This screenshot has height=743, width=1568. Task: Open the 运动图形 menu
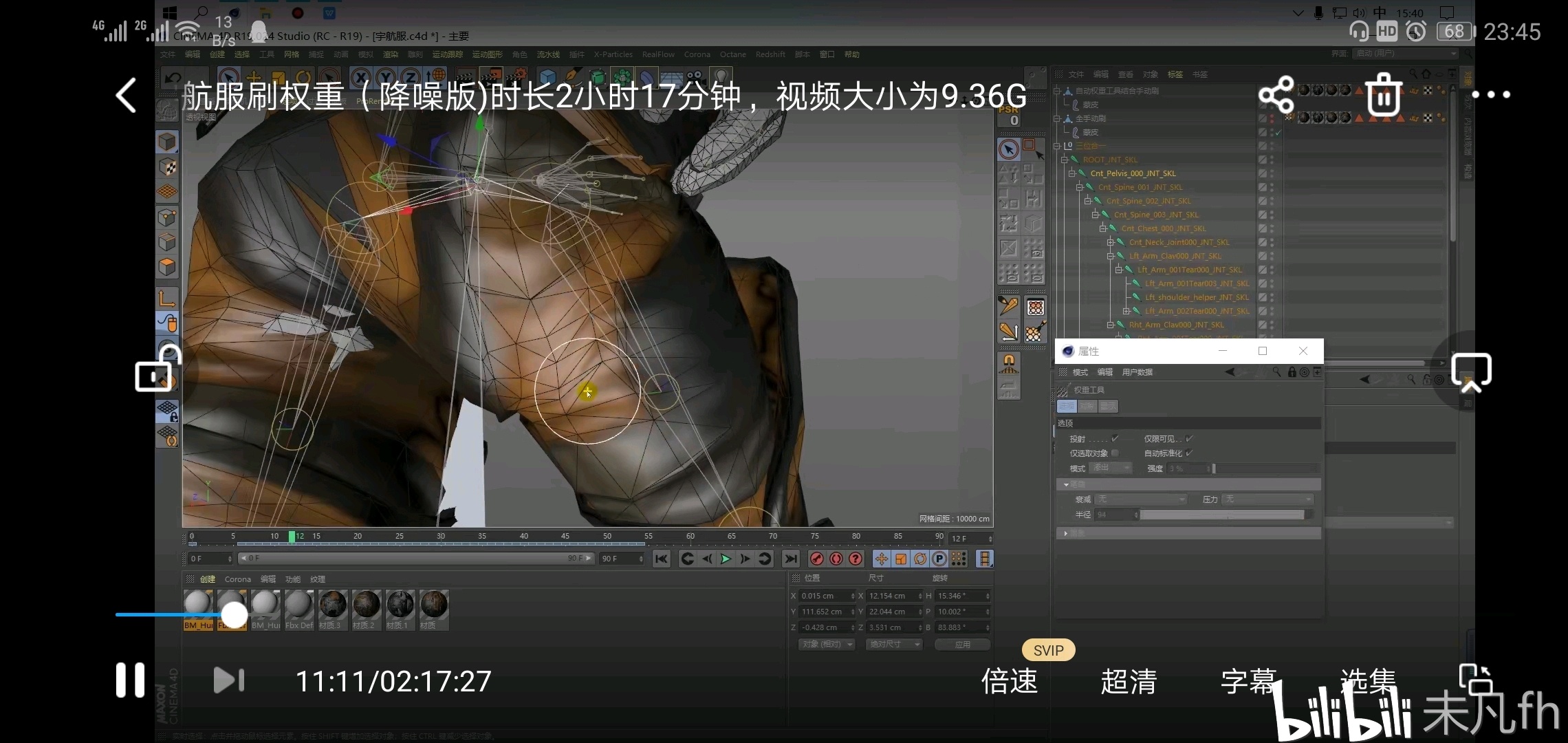click(487, 54)
